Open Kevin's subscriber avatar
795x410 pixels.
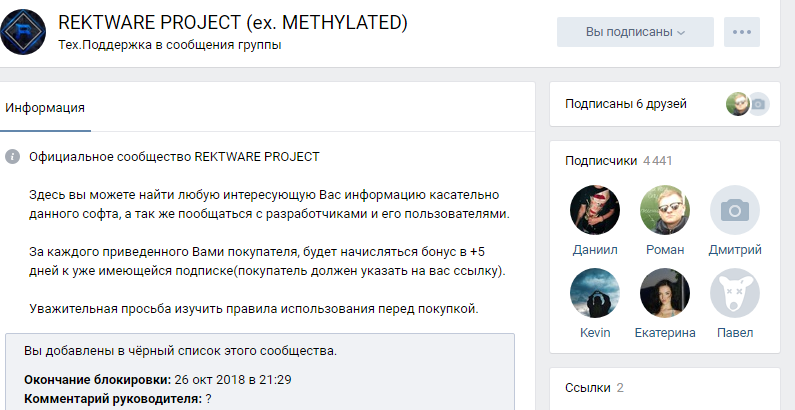(x=594, y=292)
